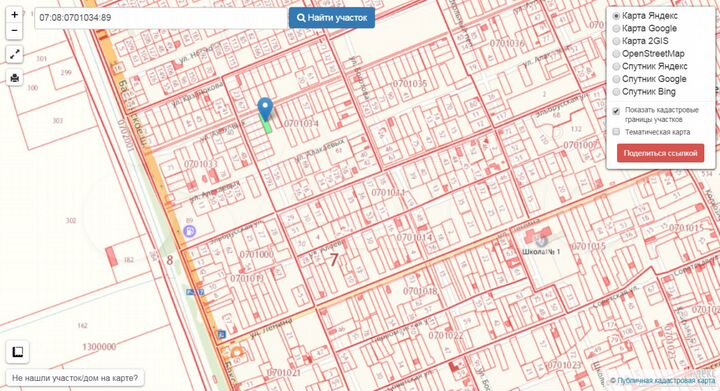Click the Поделиться ссылкой red button

pos(660,153)
